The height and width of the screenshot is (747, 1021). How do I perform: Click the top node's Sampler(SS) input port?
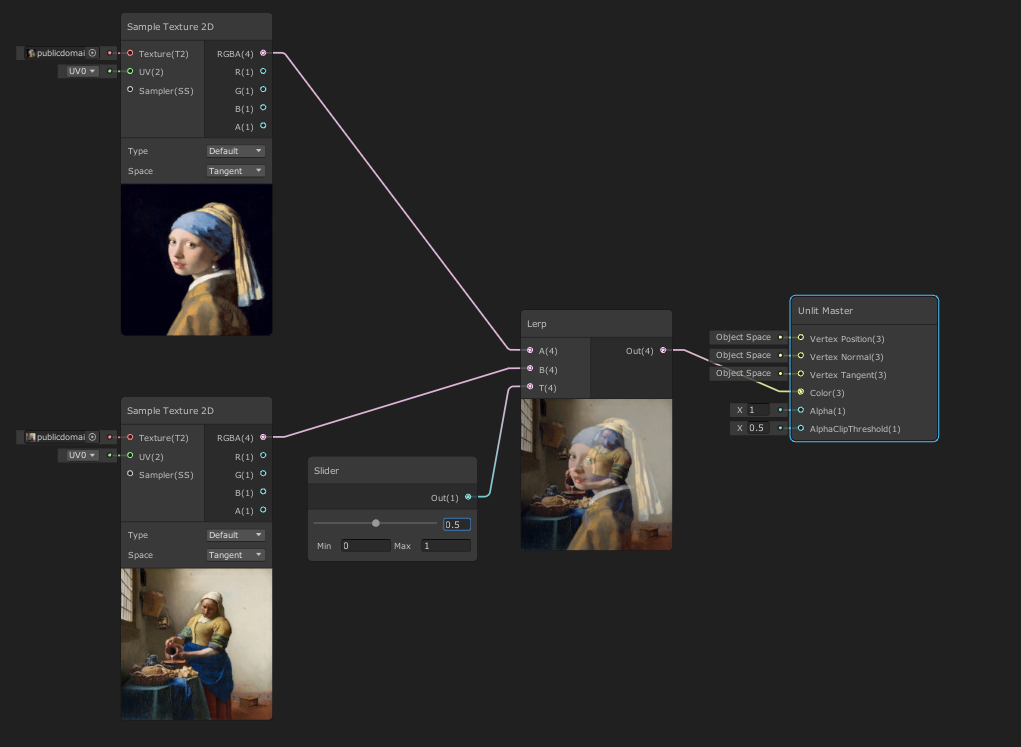[x=130, y=89]
